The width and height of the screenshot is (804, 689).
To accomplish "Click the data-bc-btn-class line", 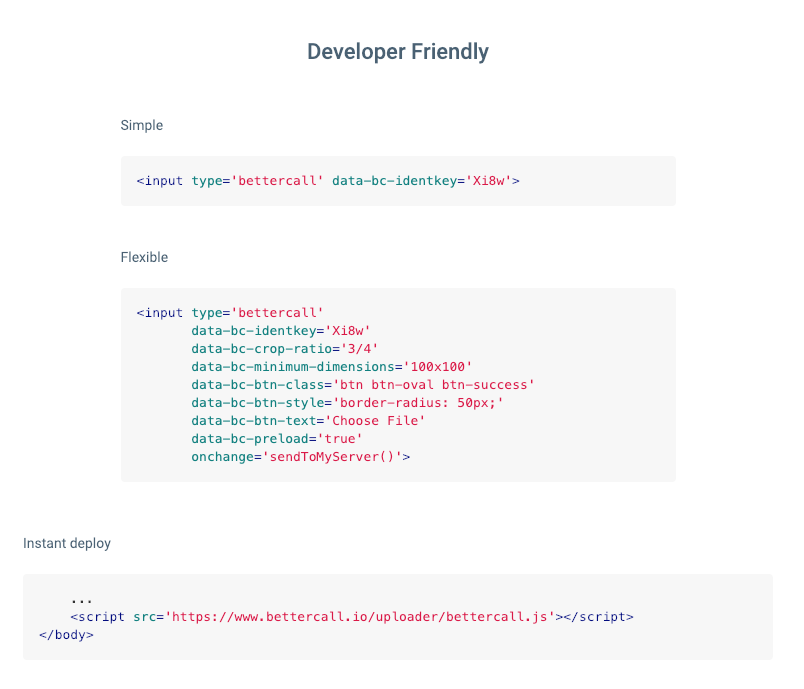I will click(363, 384).
